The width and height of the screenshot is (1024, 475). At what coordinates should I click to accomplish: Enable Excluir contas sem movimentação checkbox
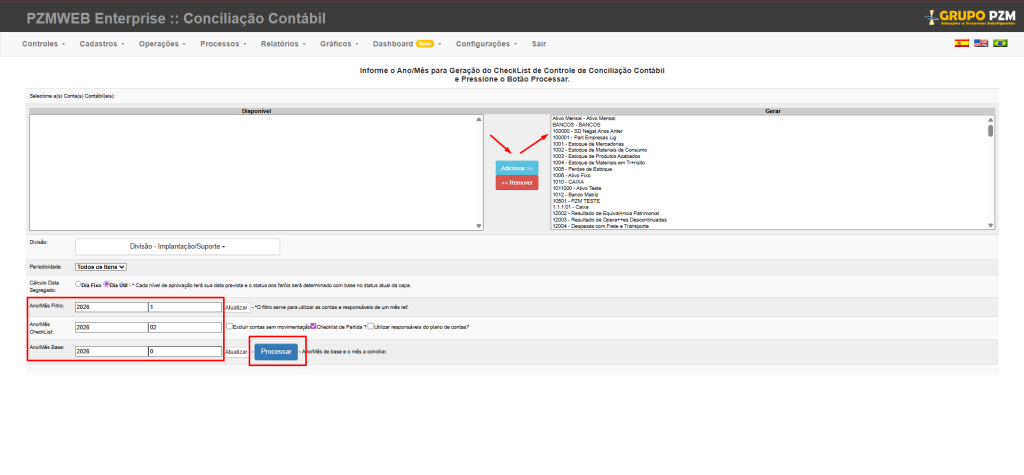click(230, 326)
